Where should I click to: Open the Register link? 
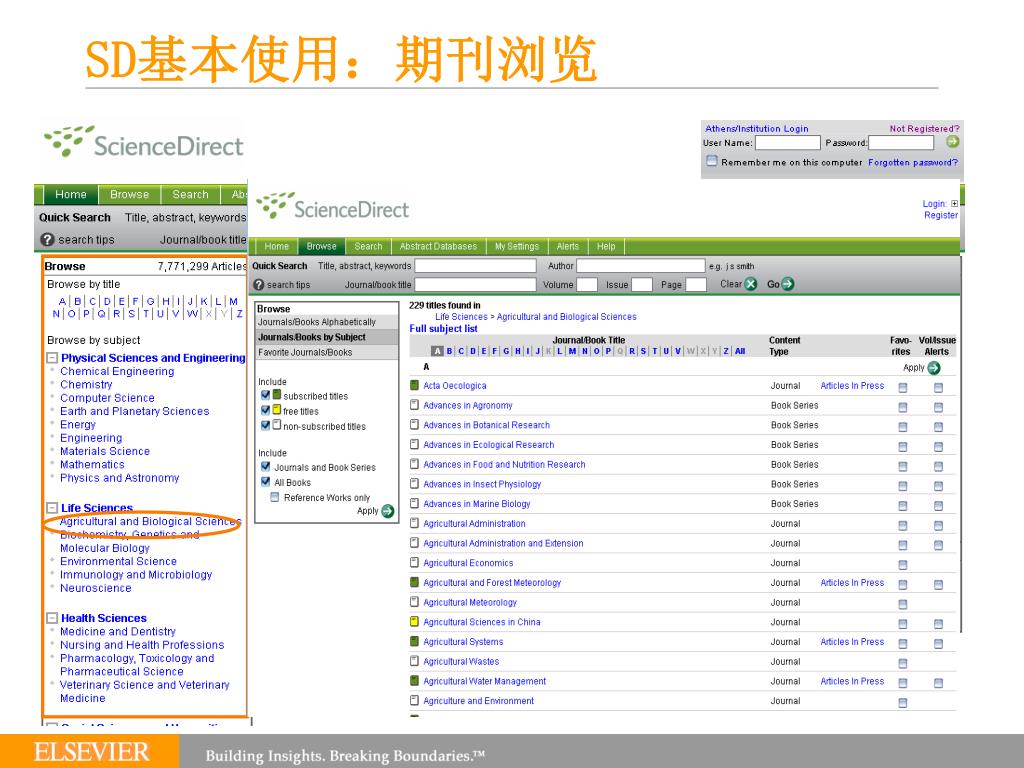941,216
